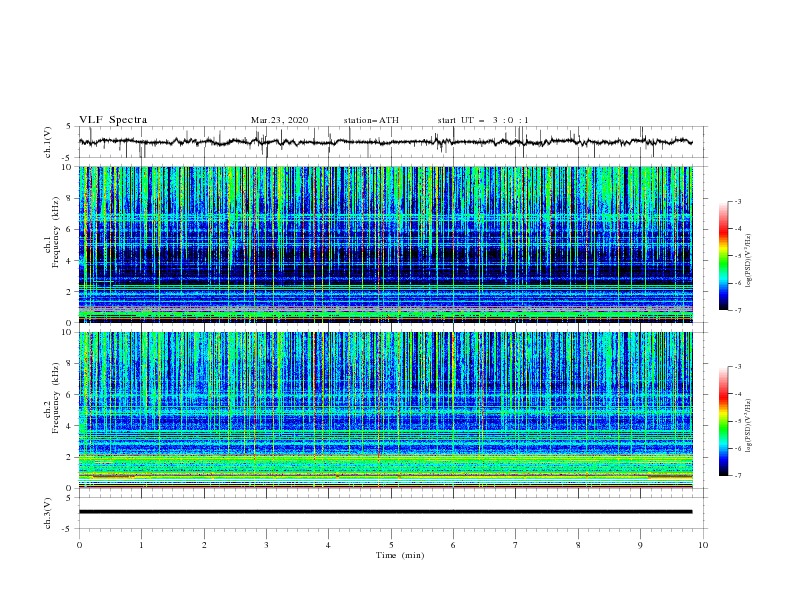Screen dimensions: 792x612
Task: Click inside the ch.2 spectrogram panel
Action: coord(385,410)
